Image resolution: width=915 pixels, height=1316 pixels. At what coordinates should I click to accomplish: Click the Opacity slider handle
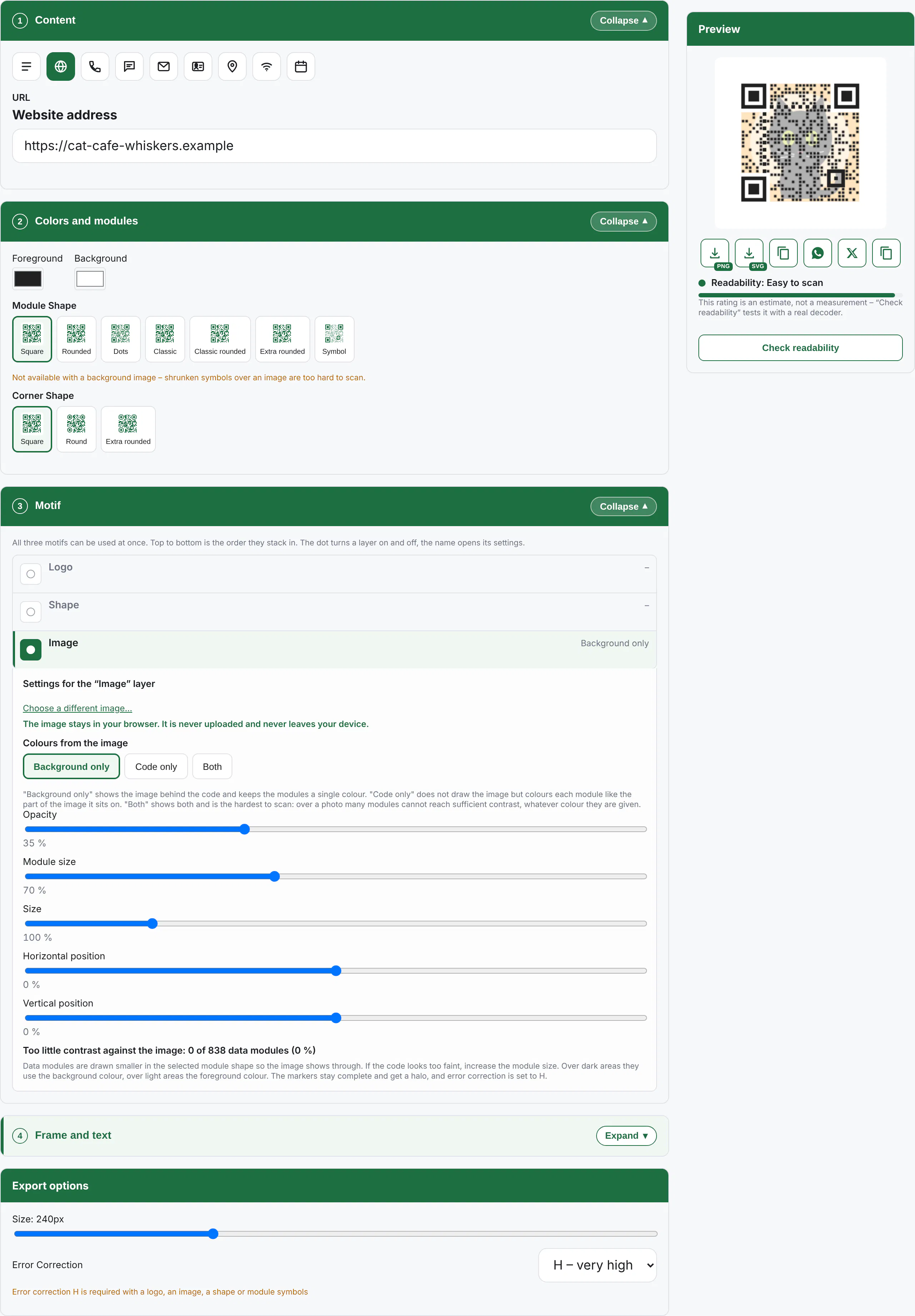pos(245,829)
